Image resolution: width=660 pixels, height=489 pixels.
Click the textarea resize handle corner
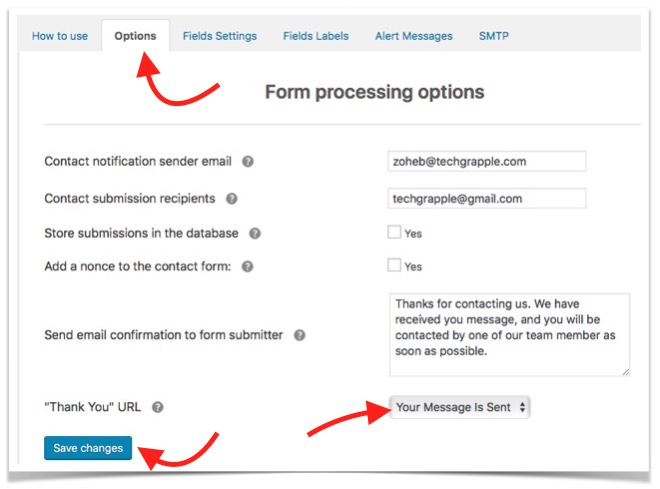(626, 371)
